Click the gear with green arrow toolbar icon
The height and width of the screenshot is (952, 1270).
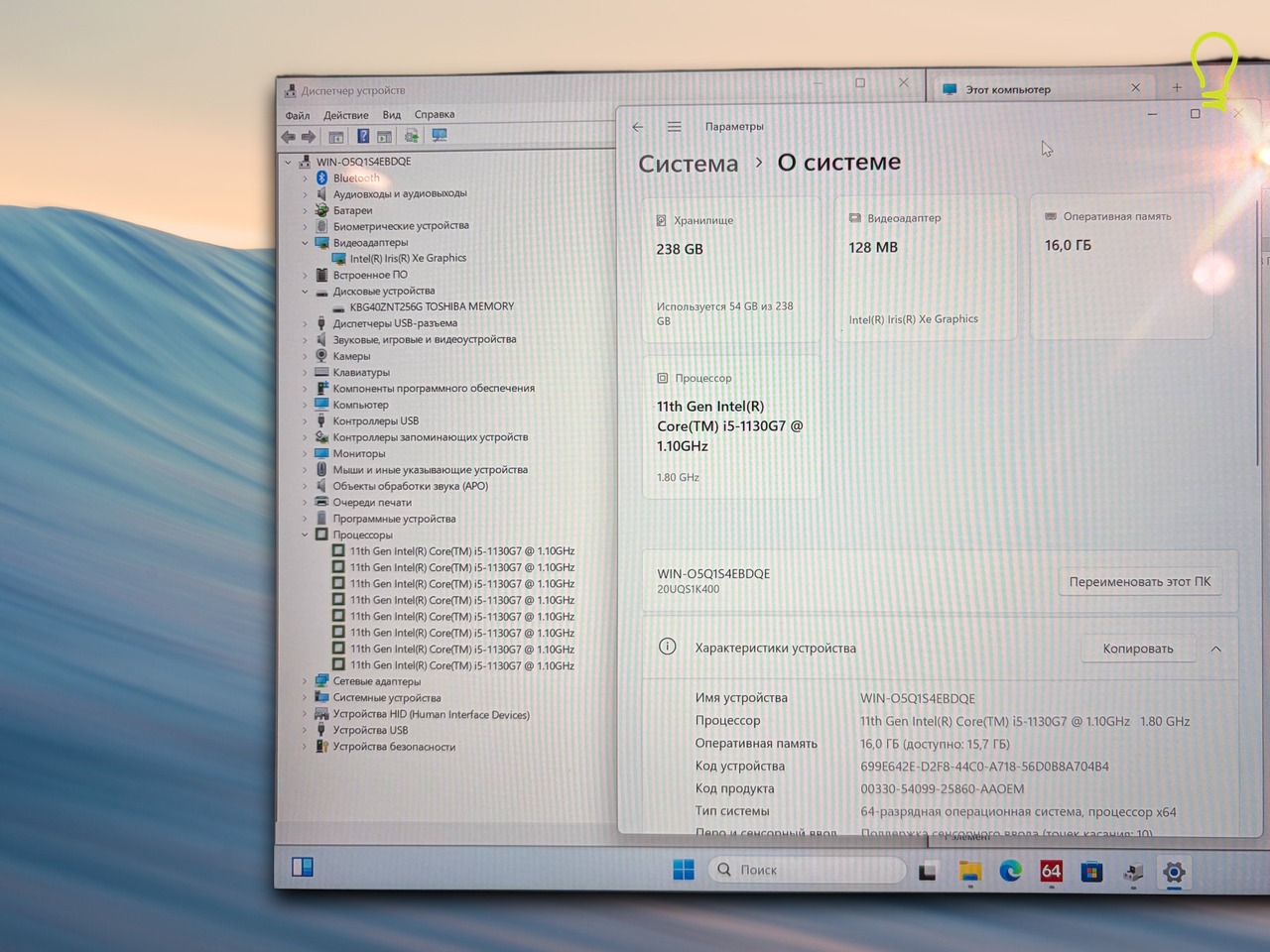(x=411, y=136)
